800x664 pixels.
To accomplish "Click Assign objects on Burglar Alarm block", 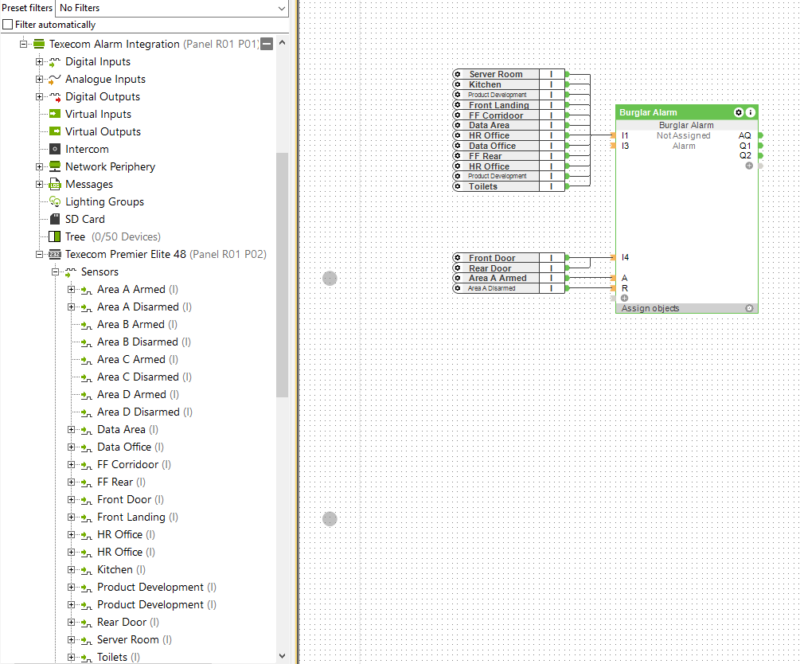I will 650,309.
